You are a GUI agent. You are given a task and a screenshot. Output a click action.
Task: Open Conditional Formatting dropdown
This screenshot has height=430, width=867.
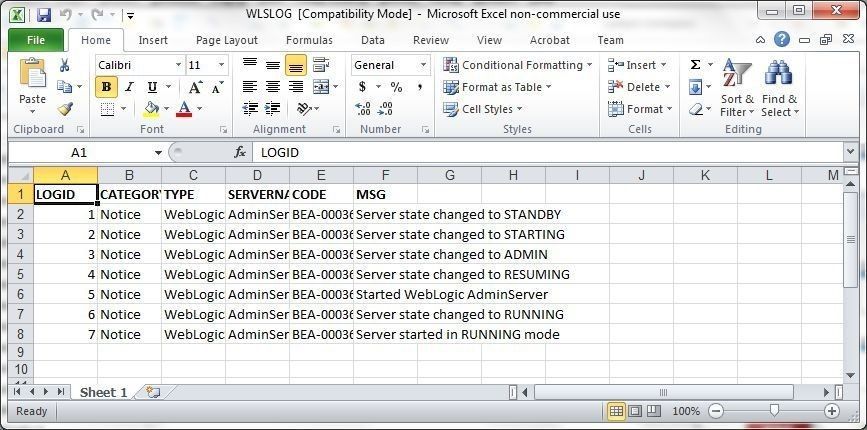pos(518,65)
